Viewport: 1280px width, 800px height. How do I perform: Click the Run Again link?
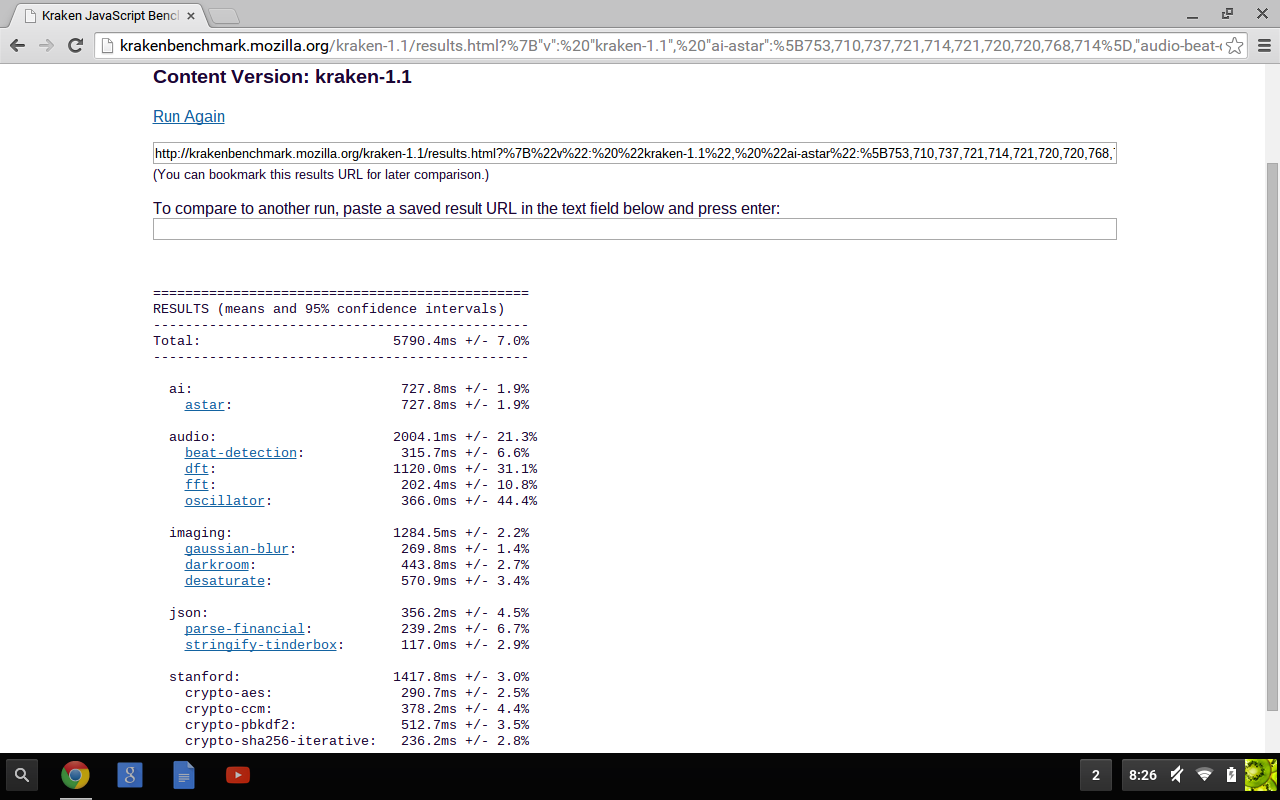(x=189, y=117)
